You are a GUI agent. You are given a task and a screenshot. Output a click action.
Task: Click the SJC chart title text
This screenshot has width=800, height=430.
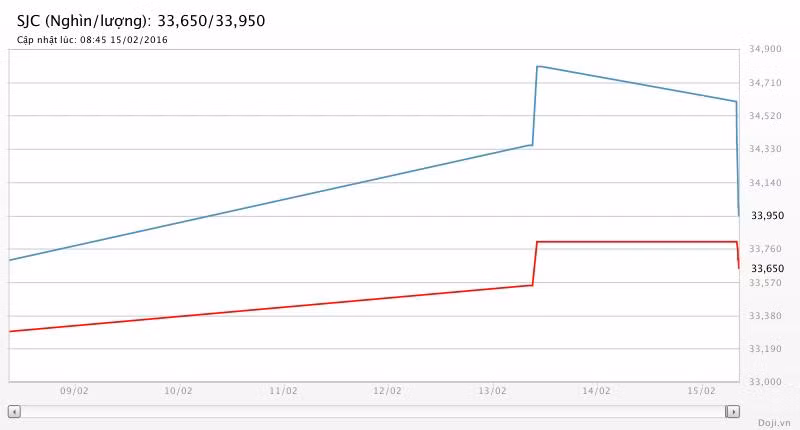coord(141,20)
